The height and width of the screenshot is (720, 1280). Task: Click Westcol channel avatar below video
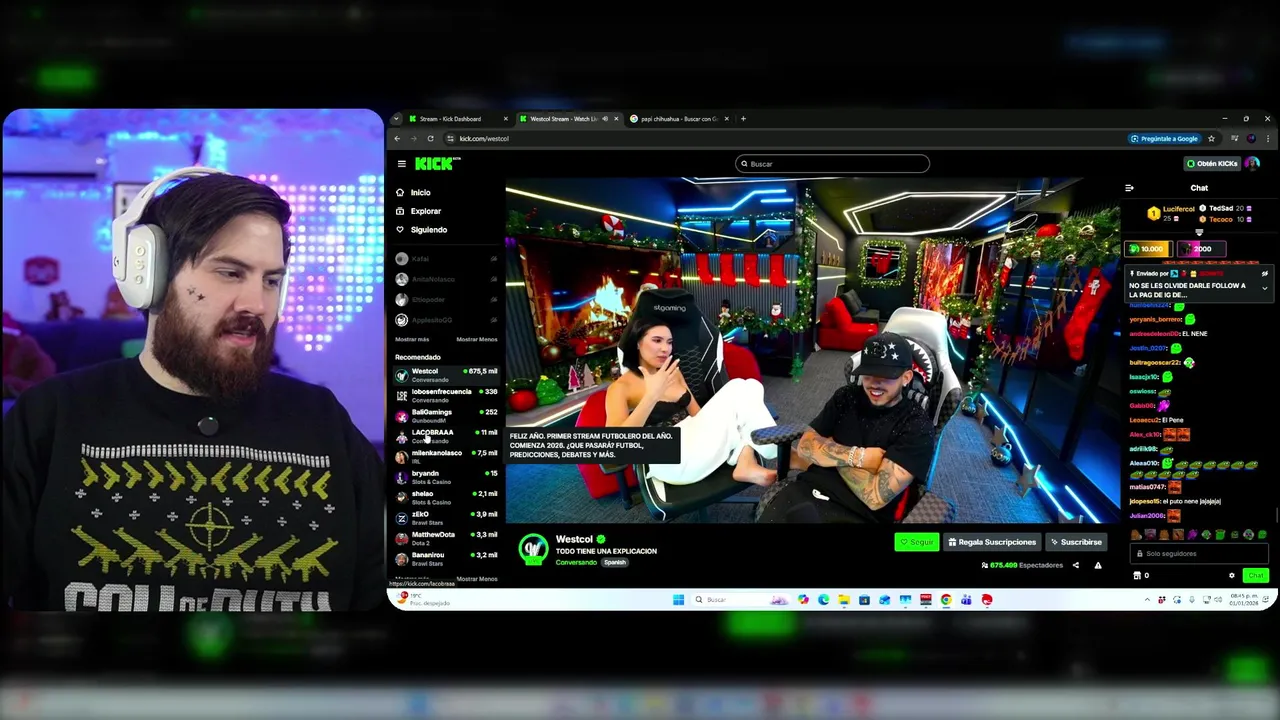[x=533, y=548]
